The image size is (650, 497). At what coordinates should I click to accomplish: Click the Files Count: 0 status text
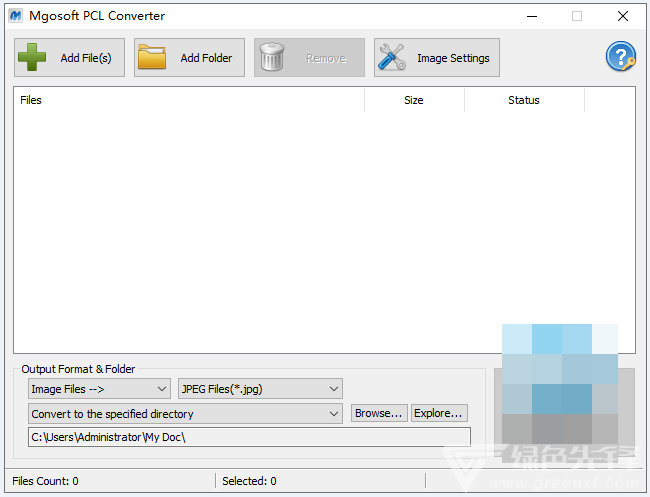(x=45, y=481)
